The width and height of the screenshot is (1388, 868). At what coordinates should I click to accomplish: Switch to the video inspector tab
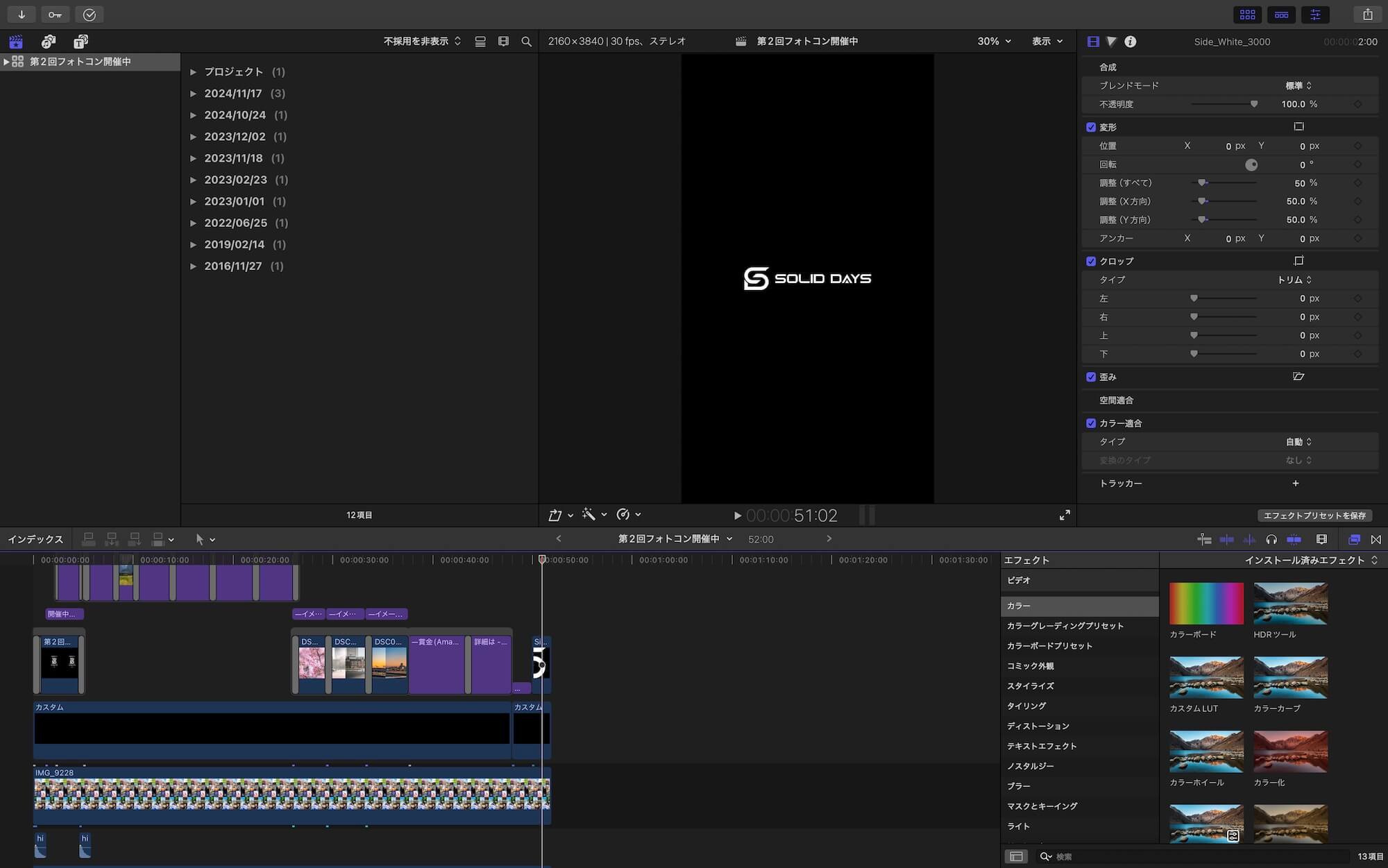[1093, 42]
